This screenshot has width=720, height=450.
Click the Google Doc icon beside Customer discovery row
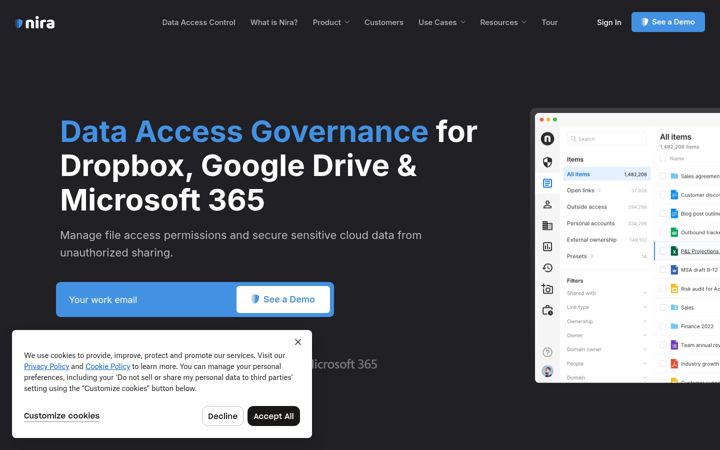point(675,195)
